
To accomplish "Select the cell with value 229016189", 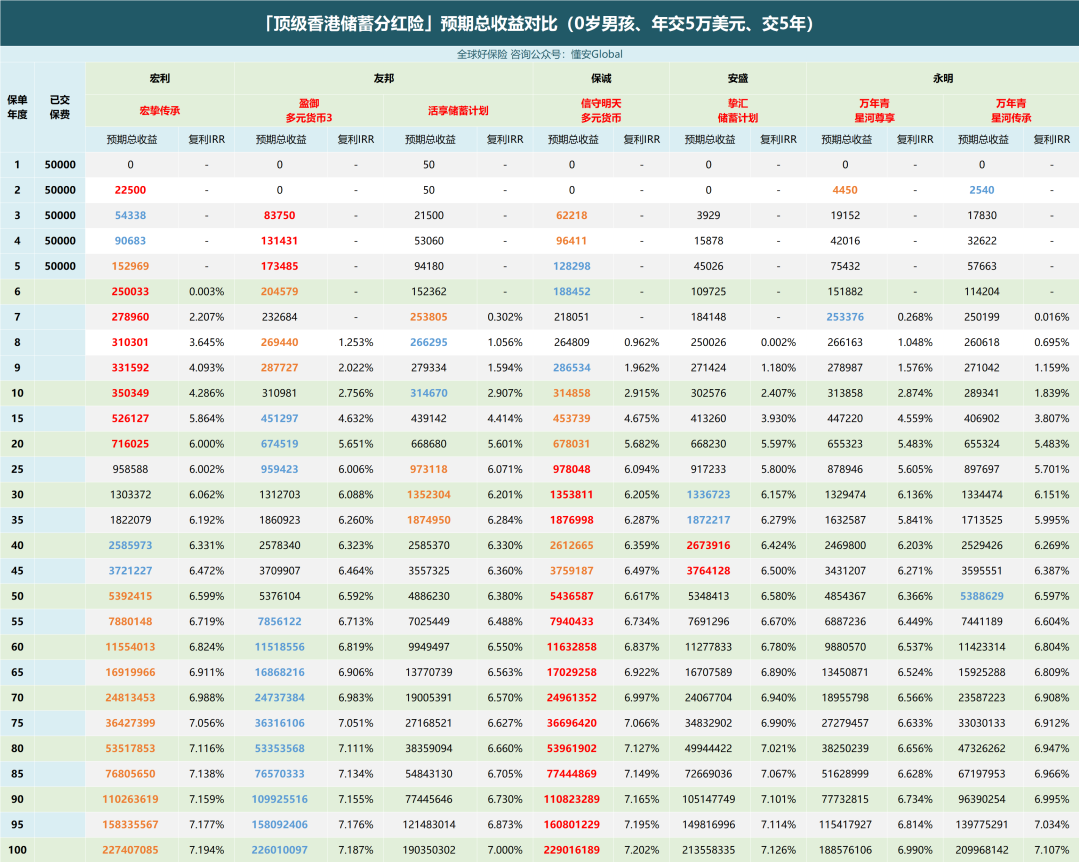I will coord(571,850).
